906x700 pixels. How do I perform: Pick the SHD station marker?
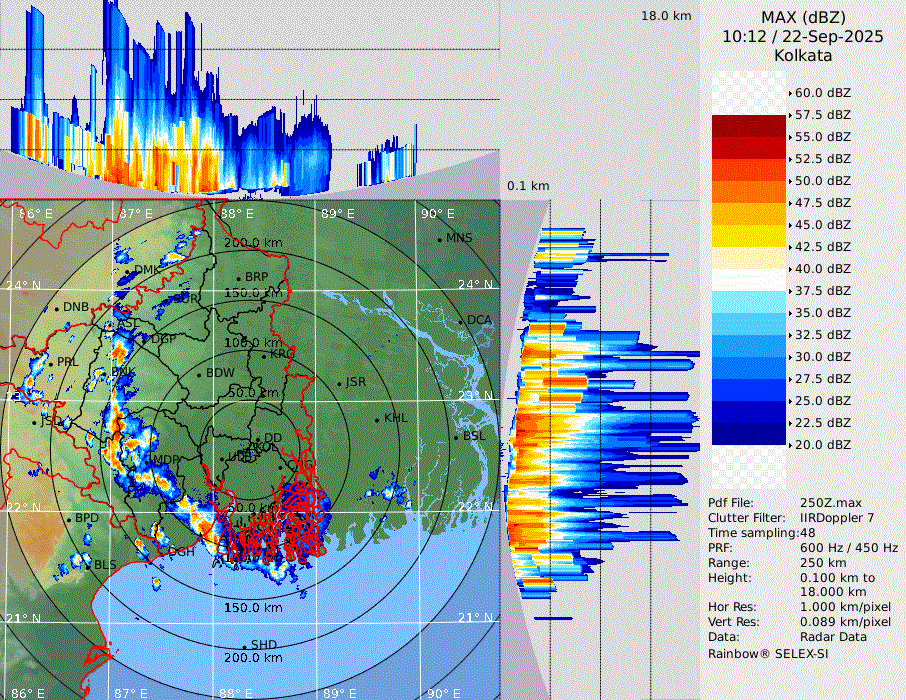[244, 646]
